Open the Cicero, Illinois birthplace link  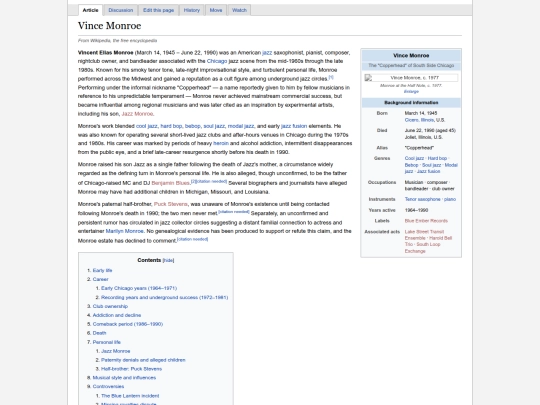(419, 120)
